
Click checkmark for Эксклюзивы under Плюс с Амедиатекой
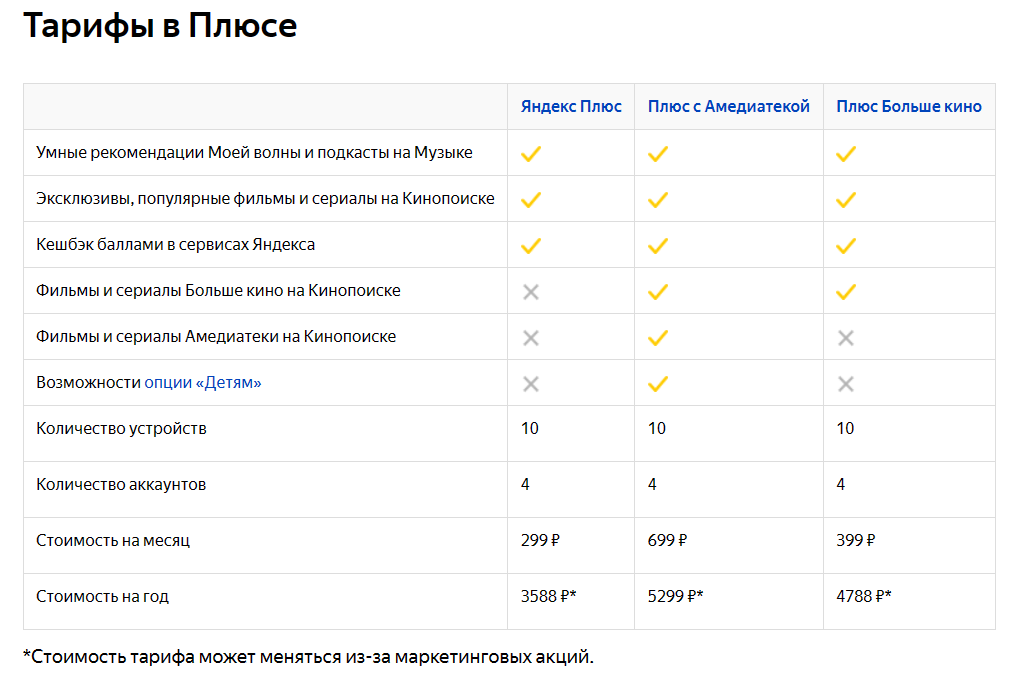point(657,199)
